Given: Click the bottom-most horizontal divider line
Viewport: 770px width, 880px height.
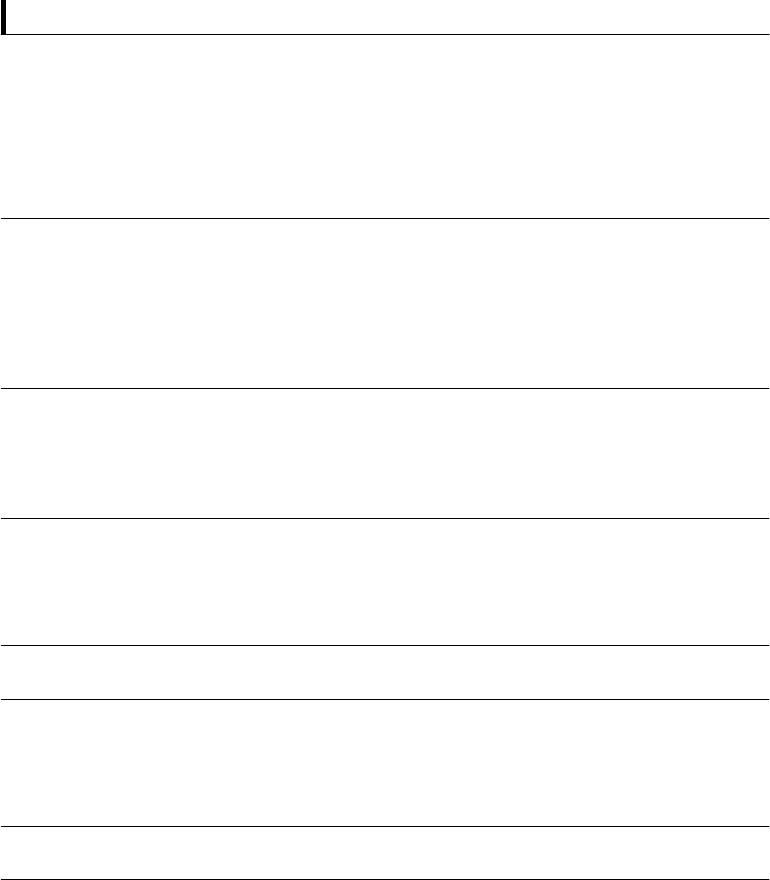Looking at the screenshot, I should 385,879.
